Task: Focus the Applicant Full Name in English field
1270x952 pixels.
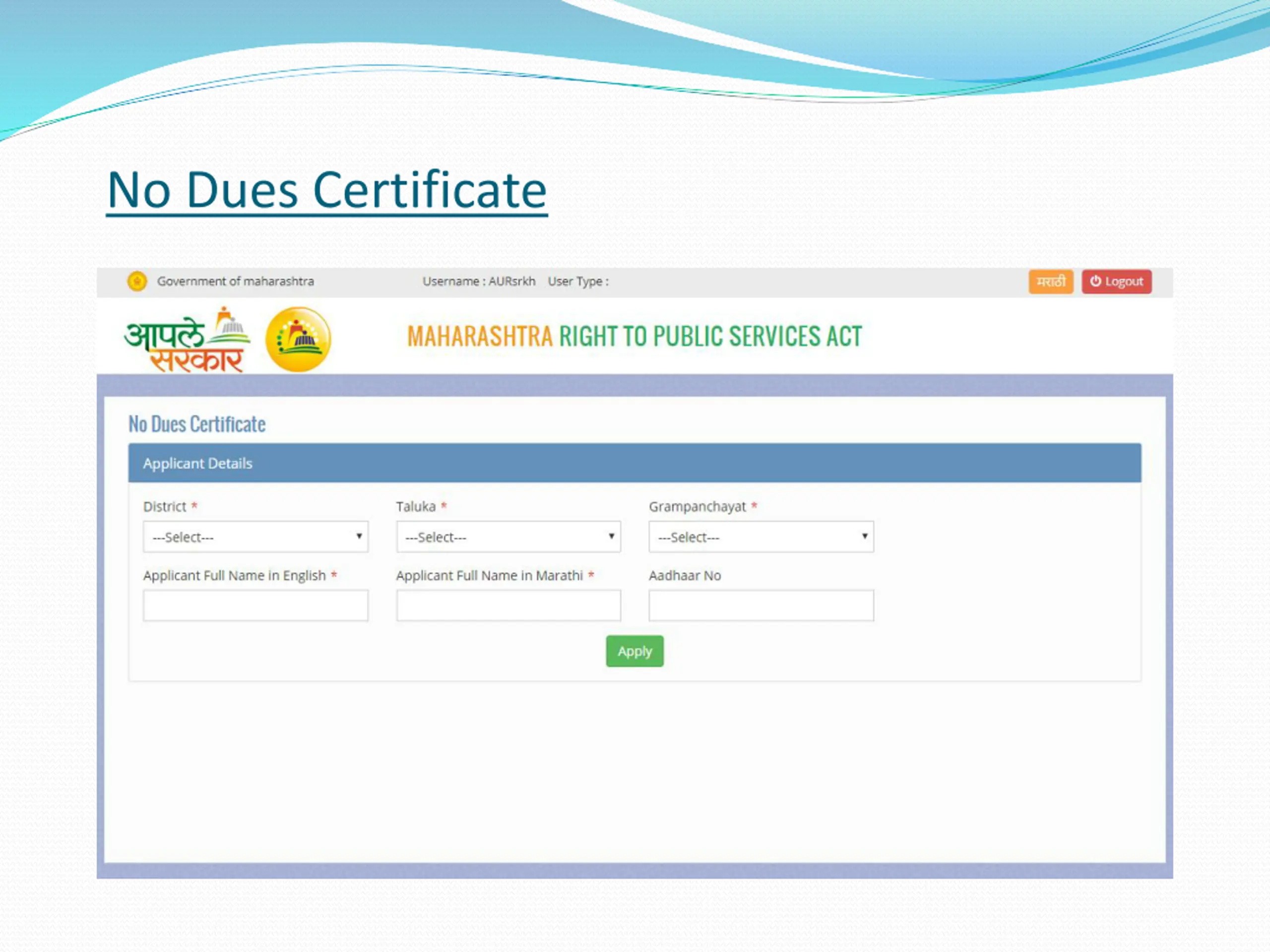Action: click(255, 605)
